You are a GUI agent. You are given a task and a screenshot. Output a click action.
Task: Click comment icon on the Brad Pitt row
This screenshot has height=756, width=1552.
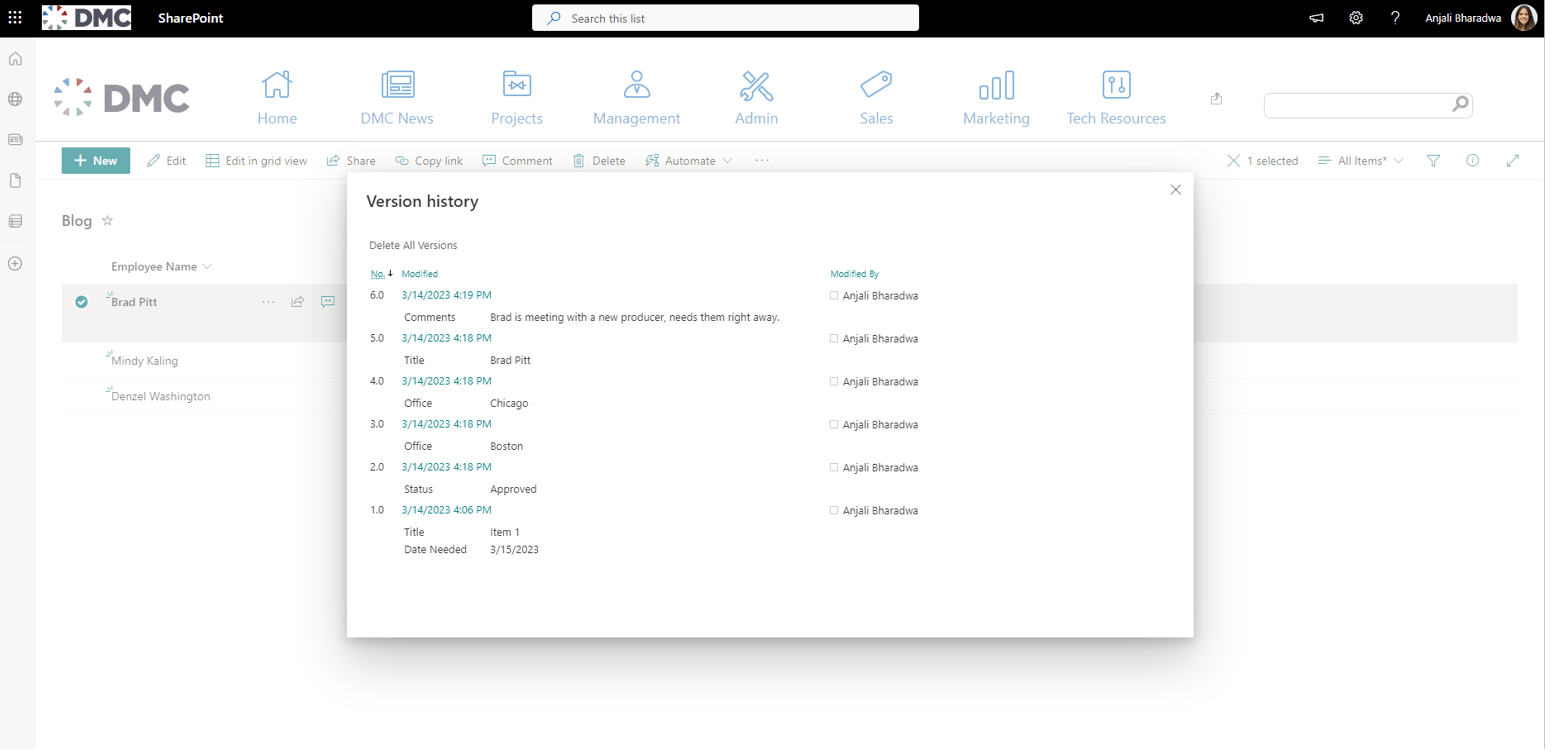pos(329,303)
